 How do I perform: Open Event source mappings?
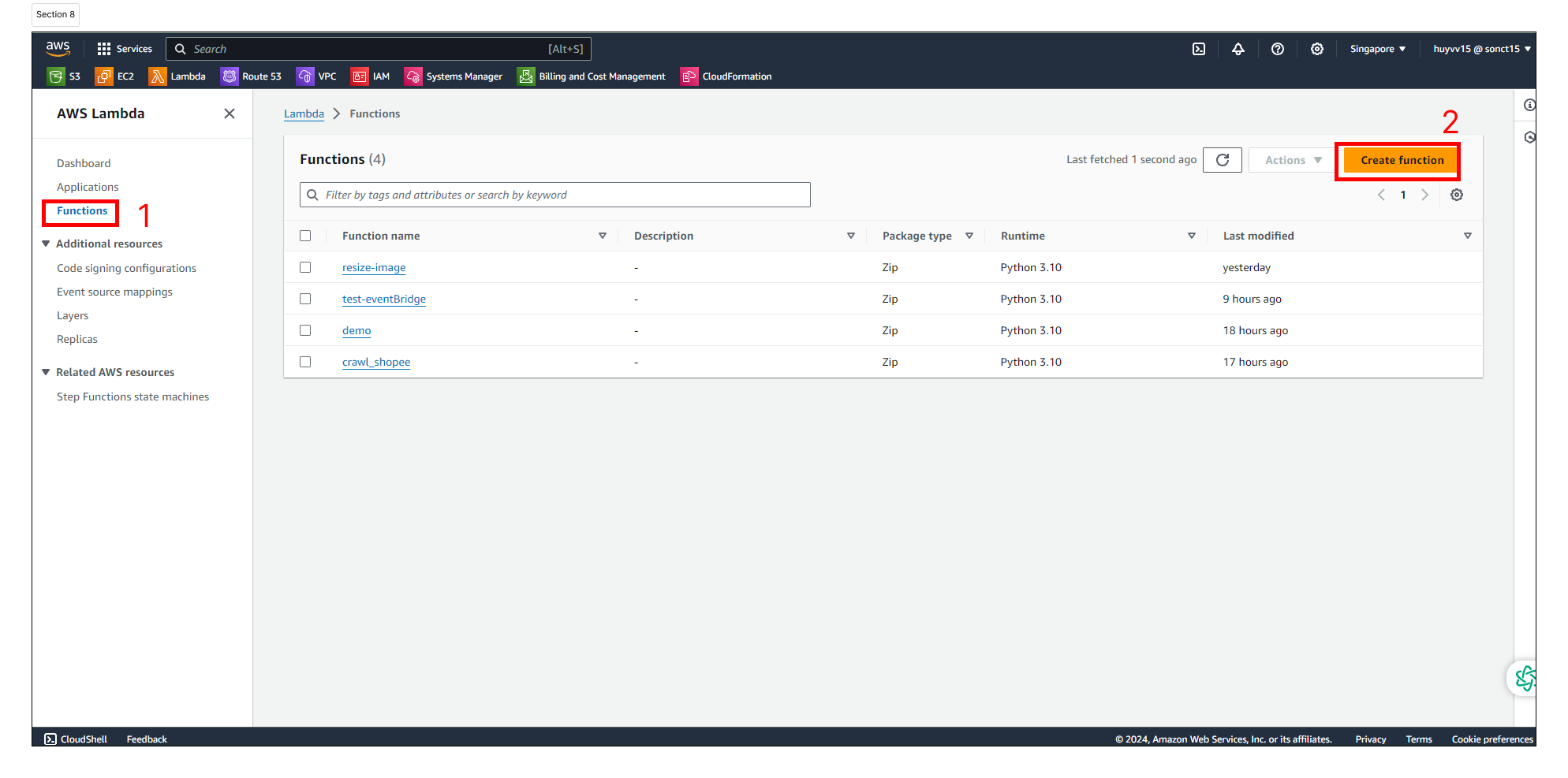click(114, 292)
